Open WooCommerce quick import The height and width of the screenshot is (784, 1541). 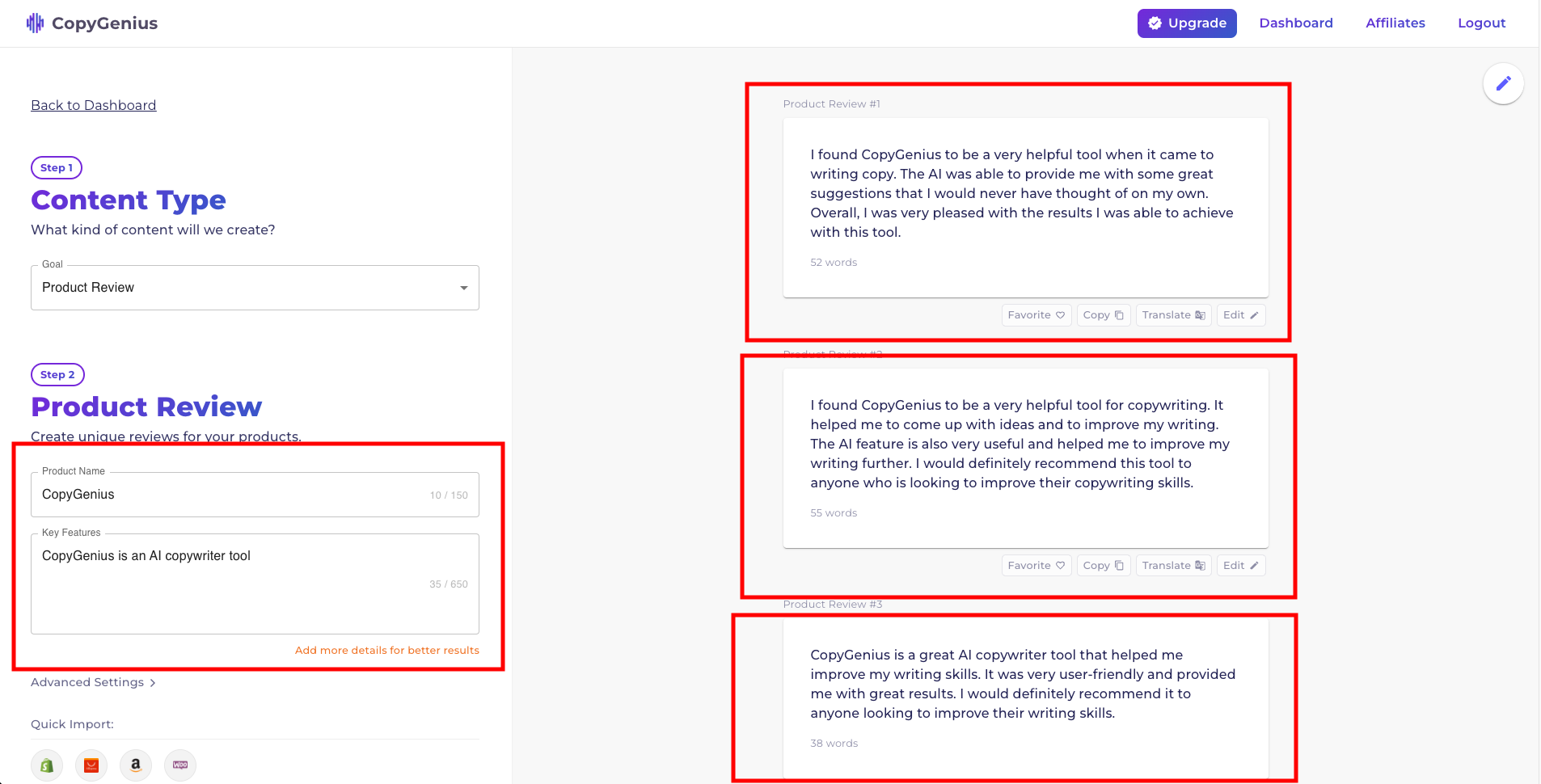179,765
